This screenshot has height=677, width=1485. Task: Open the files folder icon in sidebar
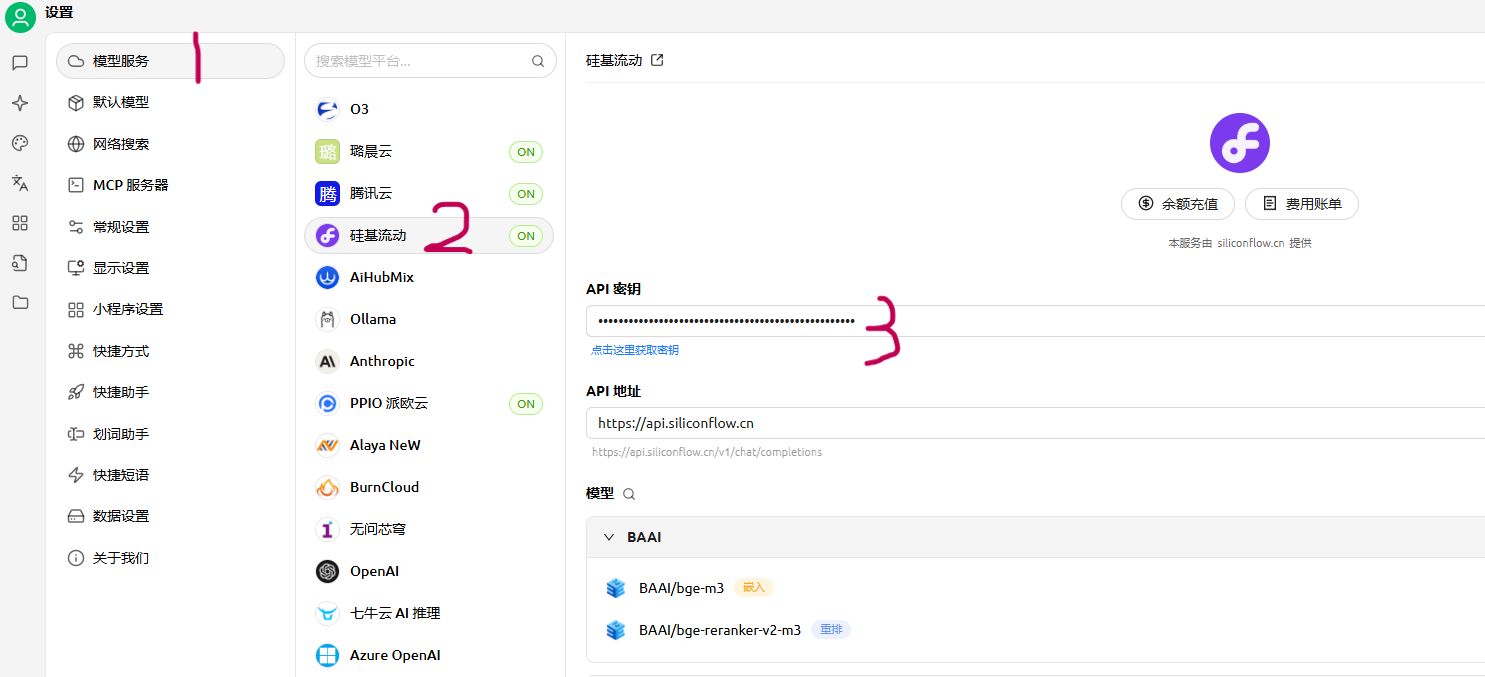click(x=20, y=302)
